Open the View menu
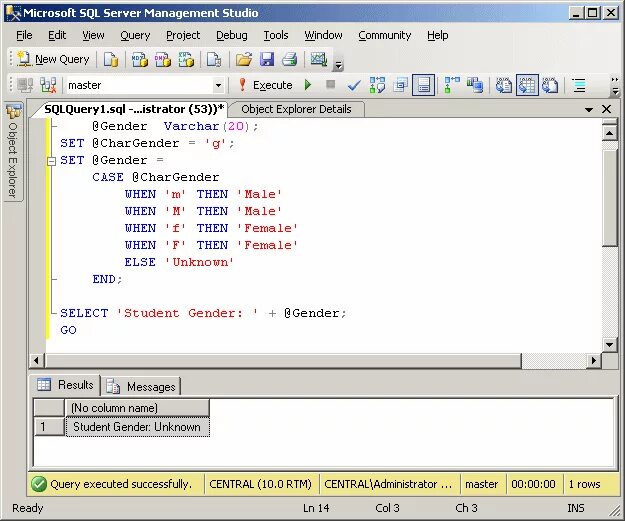The height and width of the screenshot is (521, 625). tap(93, 35)
